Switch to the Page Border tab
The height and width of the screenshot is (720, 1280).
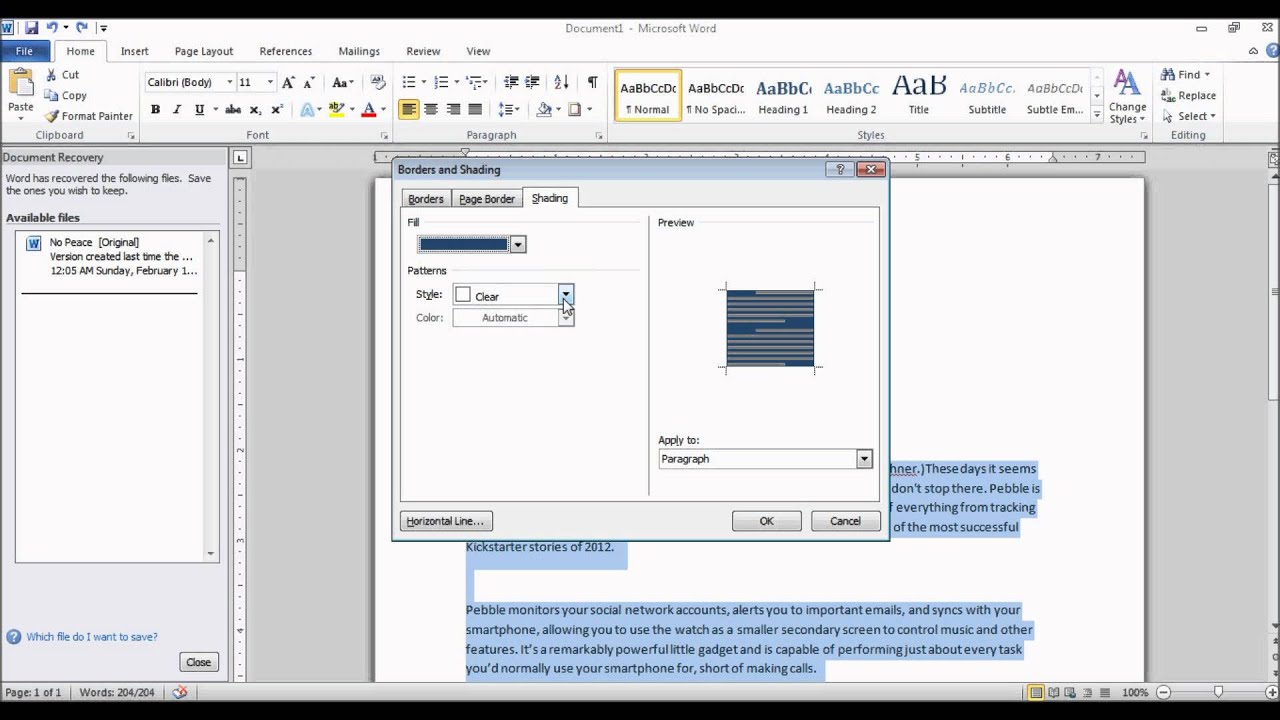(x=487, y=199)
